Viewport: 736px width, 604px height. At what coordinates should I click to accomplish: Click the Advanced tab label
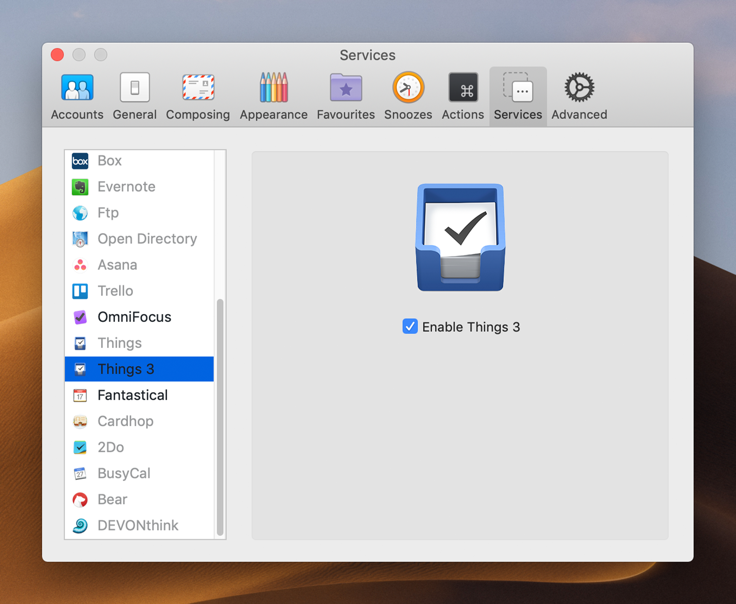click(579, 115)
